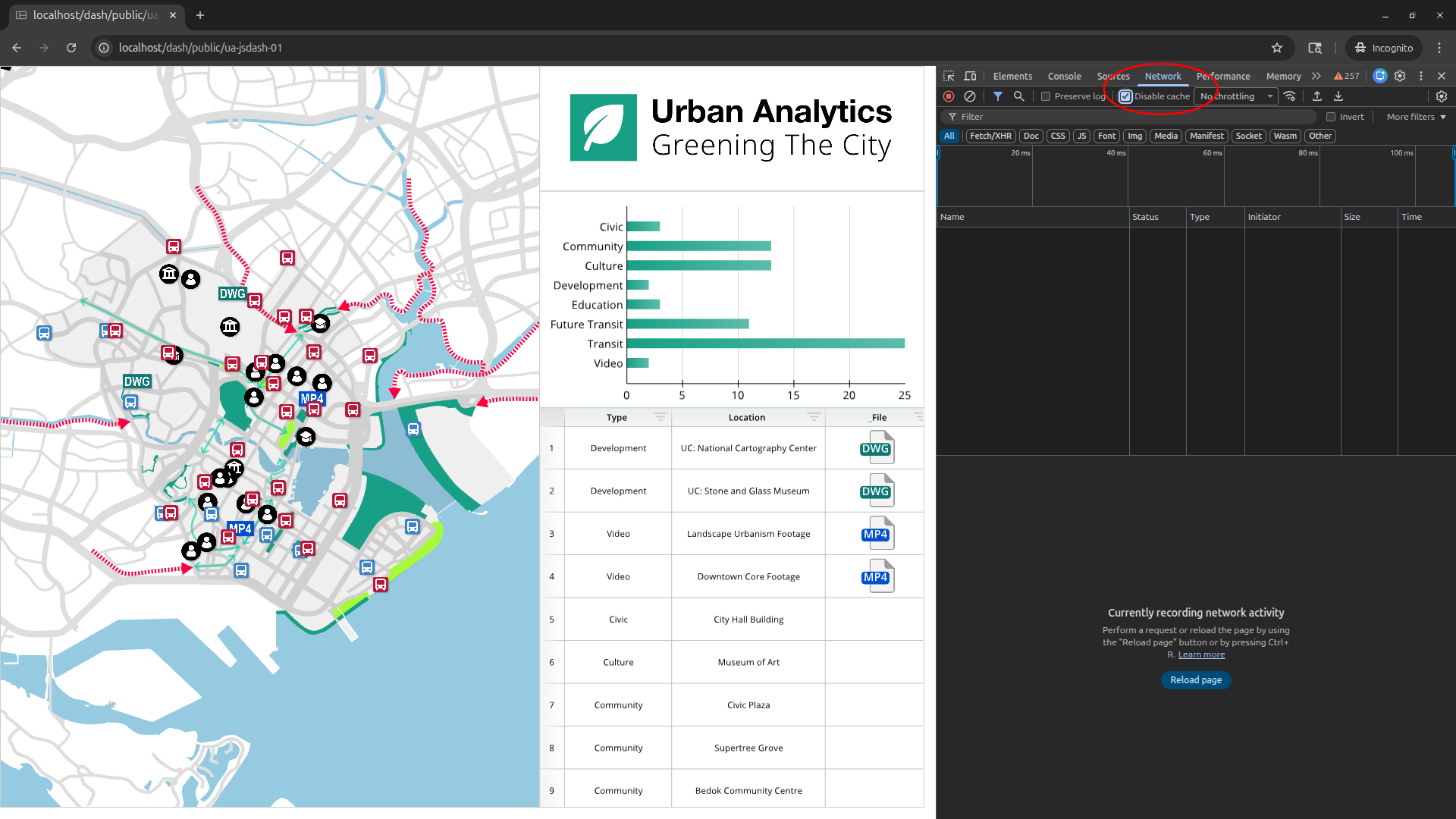Enable the Preserve log checkbox
1456x819 pixels.
pos(1046,96)
